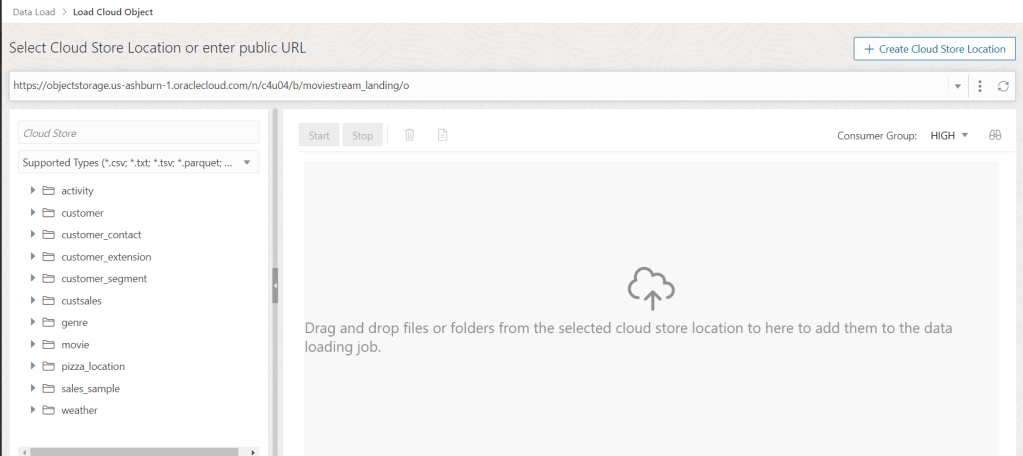Click the document report icon in the toolbar
Screen dimensions: 1023x456
[442, 135]
